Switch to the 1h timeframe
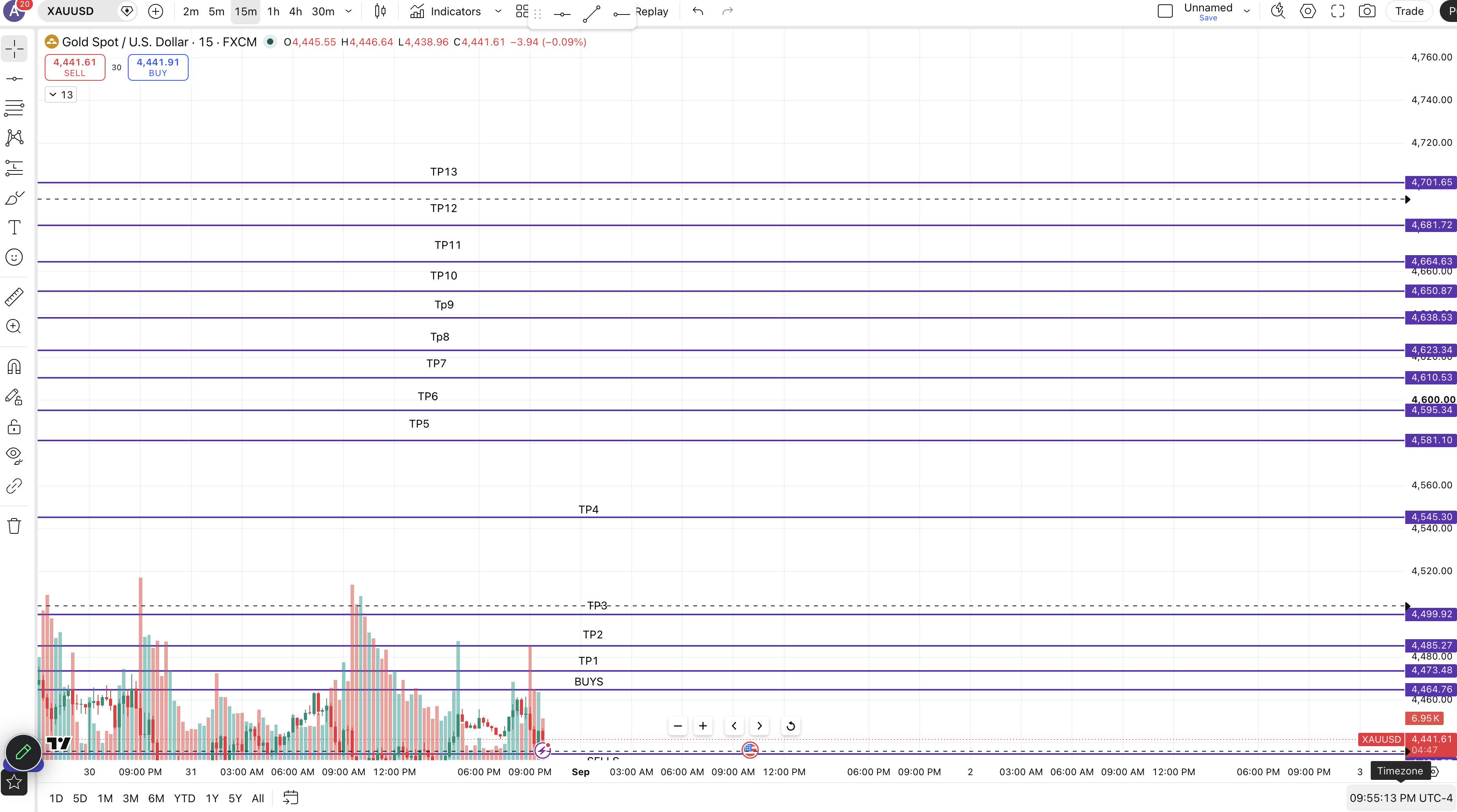The height and width of the screenshot is (812, 1457). pyautogui.click(x=273, y=11)
